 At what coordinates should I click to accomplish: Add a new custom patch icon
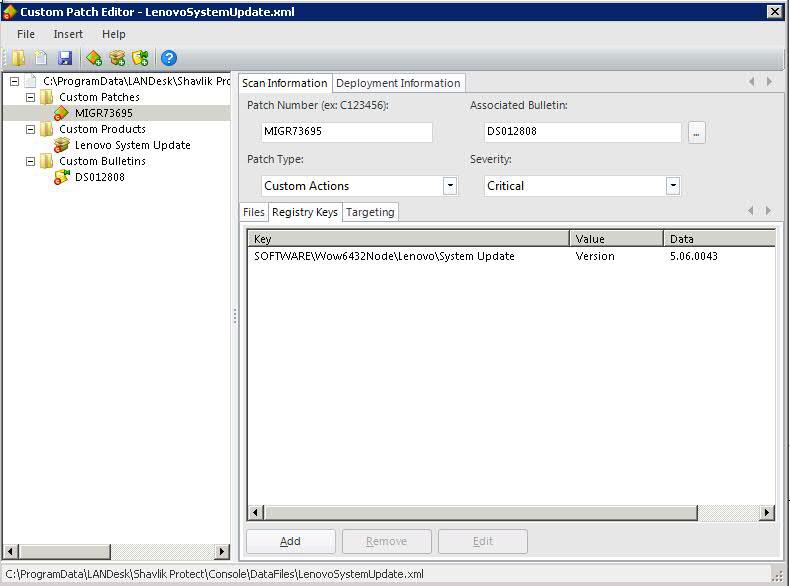click(94, 58)
